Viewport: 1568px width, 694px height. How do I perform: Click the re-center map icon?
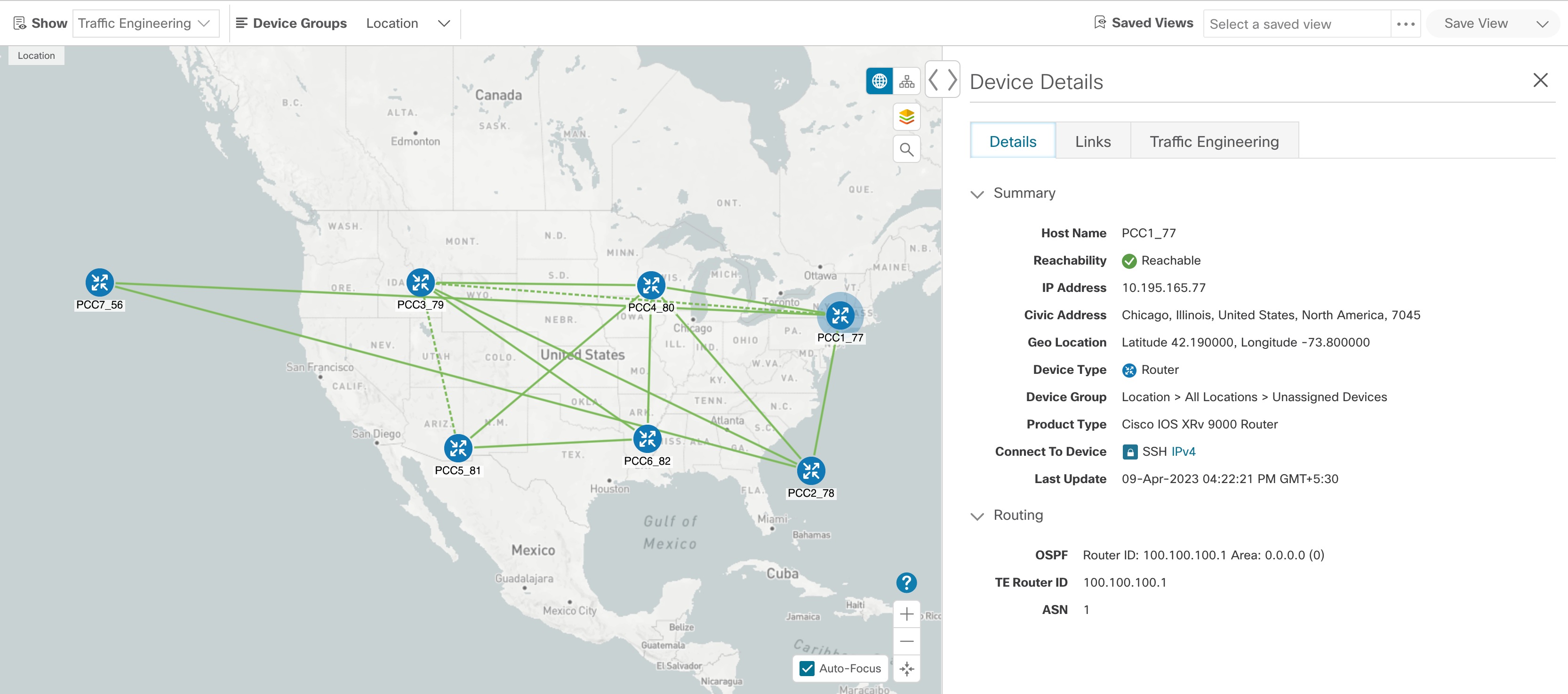(906, 668)
